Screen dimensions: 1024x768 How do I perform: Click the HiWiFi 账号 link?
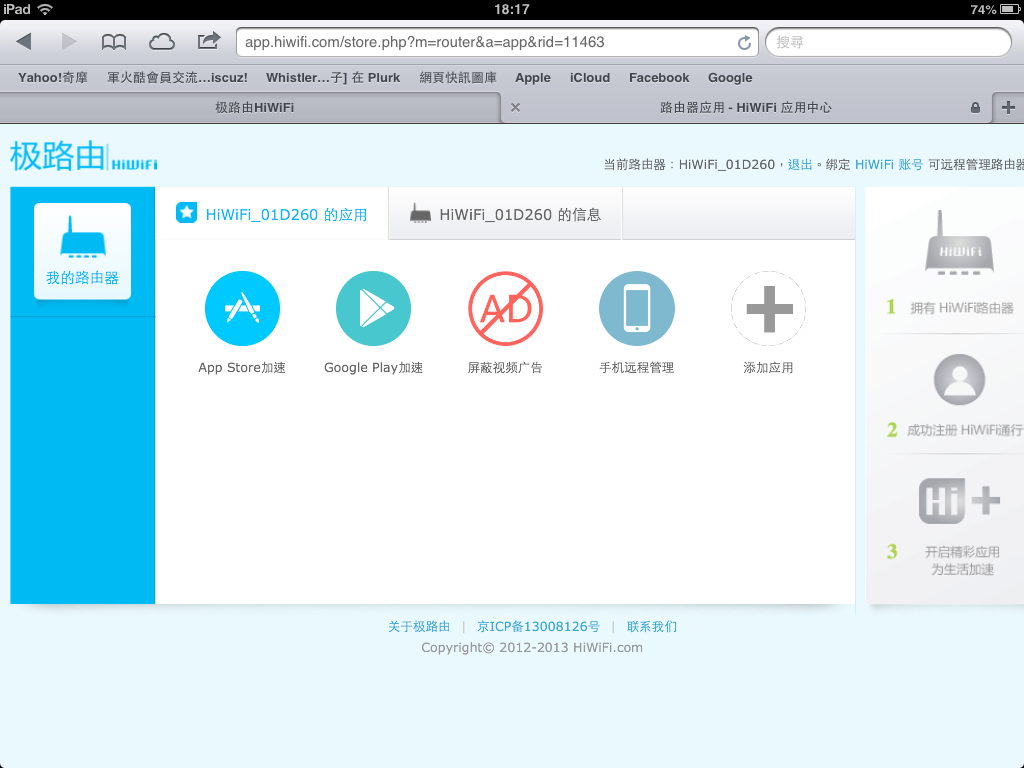coord(889,165)
